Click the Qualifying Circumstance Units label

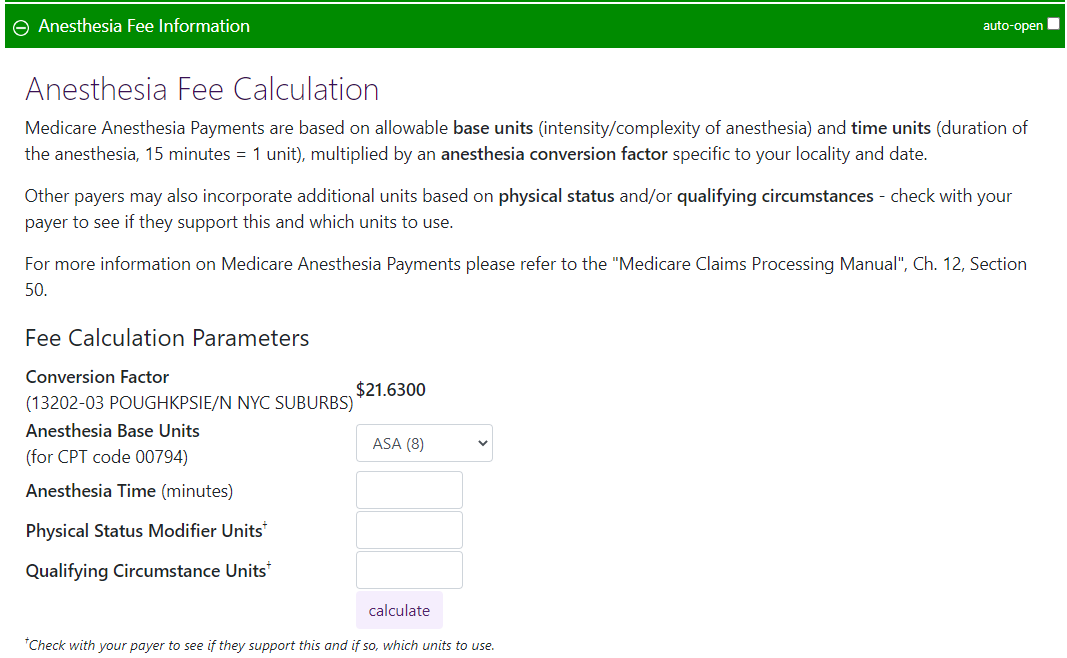[146, 571]
